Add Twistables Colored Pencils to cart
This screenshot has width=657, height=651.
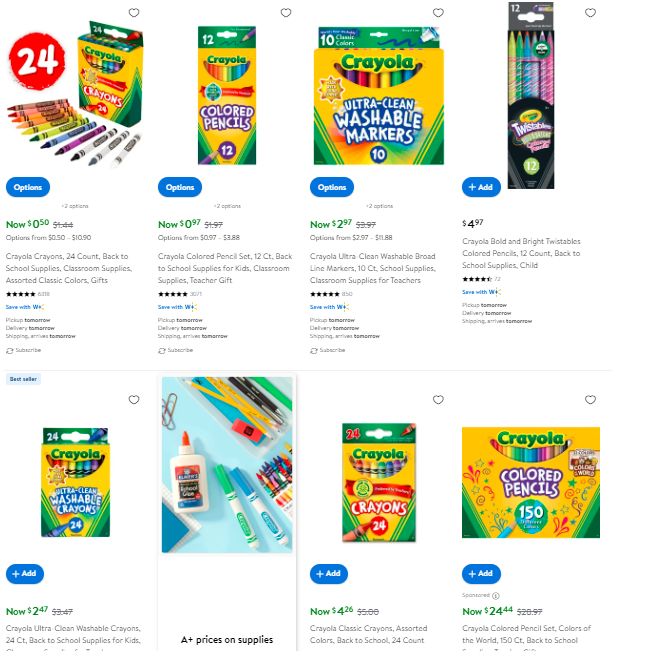click(481, 187)
